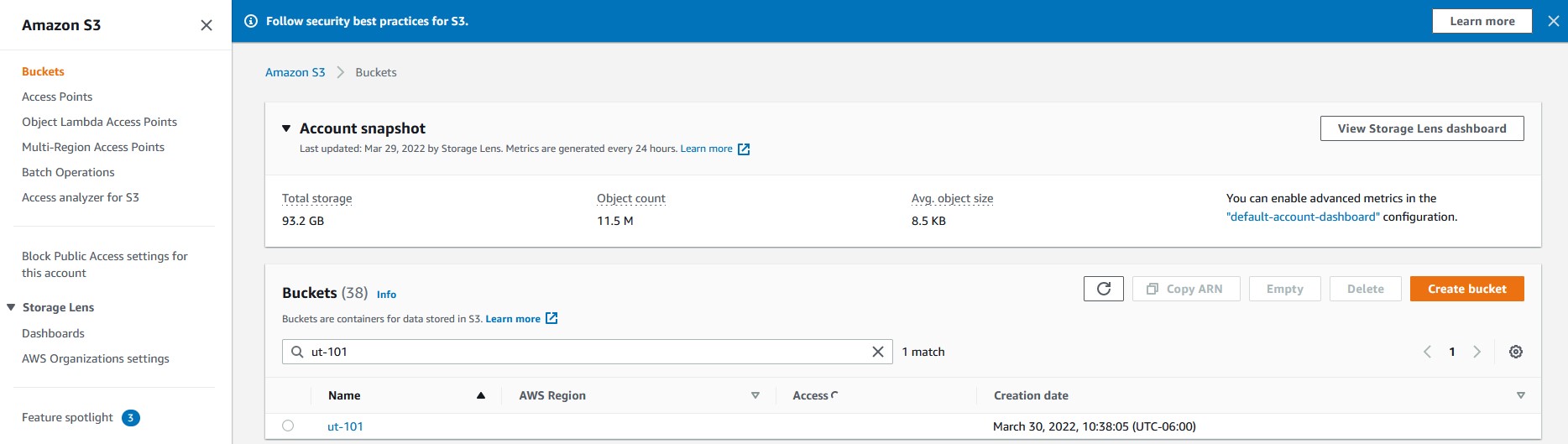Open Object Lambda Access Points
Viewport: 1568px width, 444px height.
pos(99,122)
